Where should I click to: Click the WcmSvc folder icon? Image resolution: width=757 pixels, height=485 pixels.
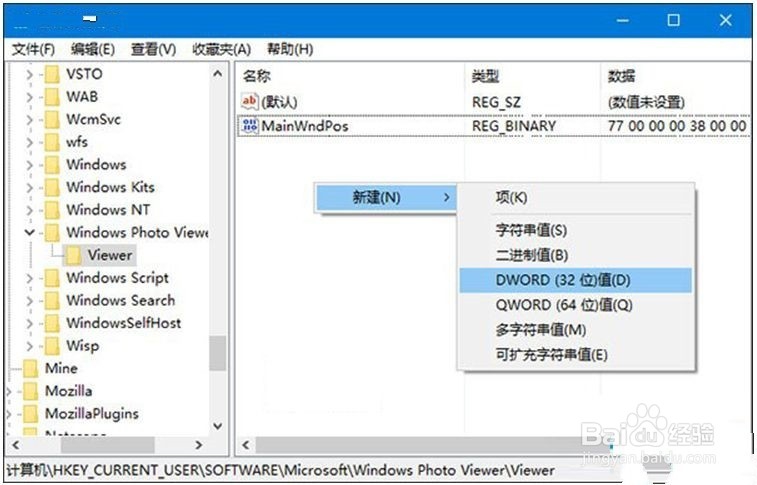pyautogui.click(x=52, y=120)
